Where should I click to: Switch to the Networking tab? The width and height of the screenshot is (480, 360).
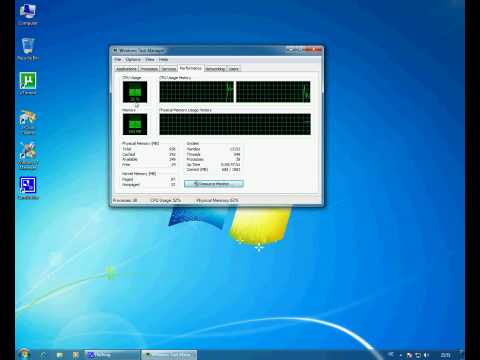coord(215,69)
